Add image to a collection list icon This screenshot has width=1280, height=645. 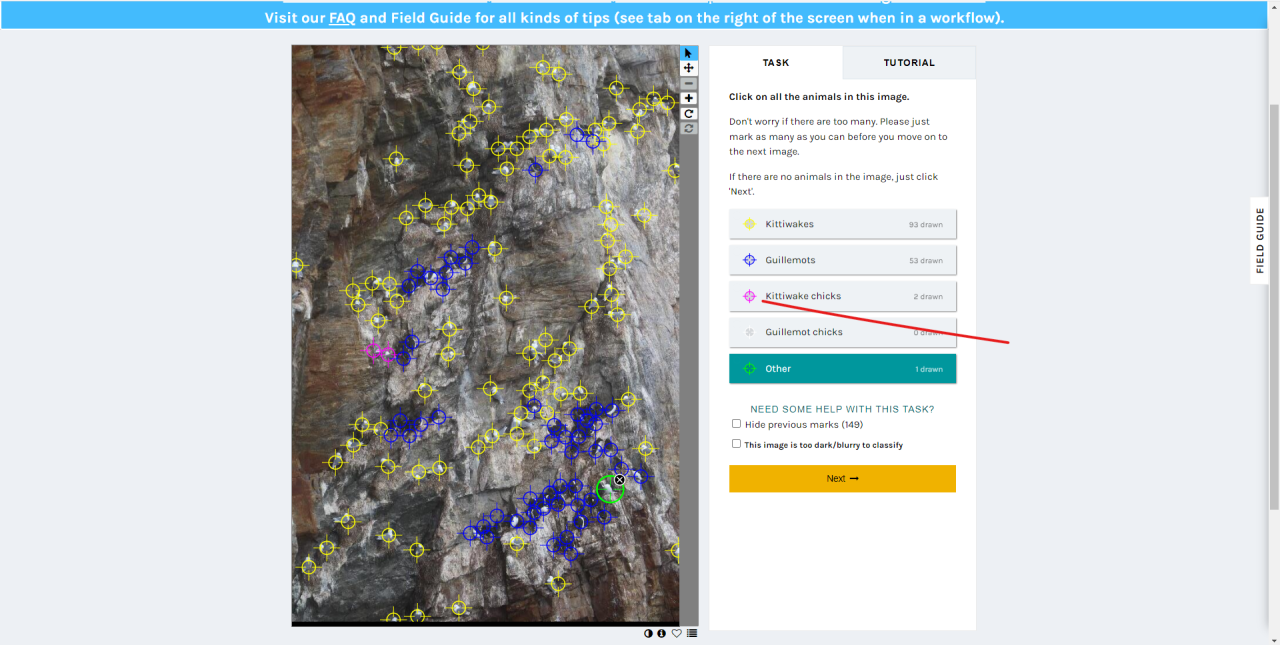coord(692,633)
